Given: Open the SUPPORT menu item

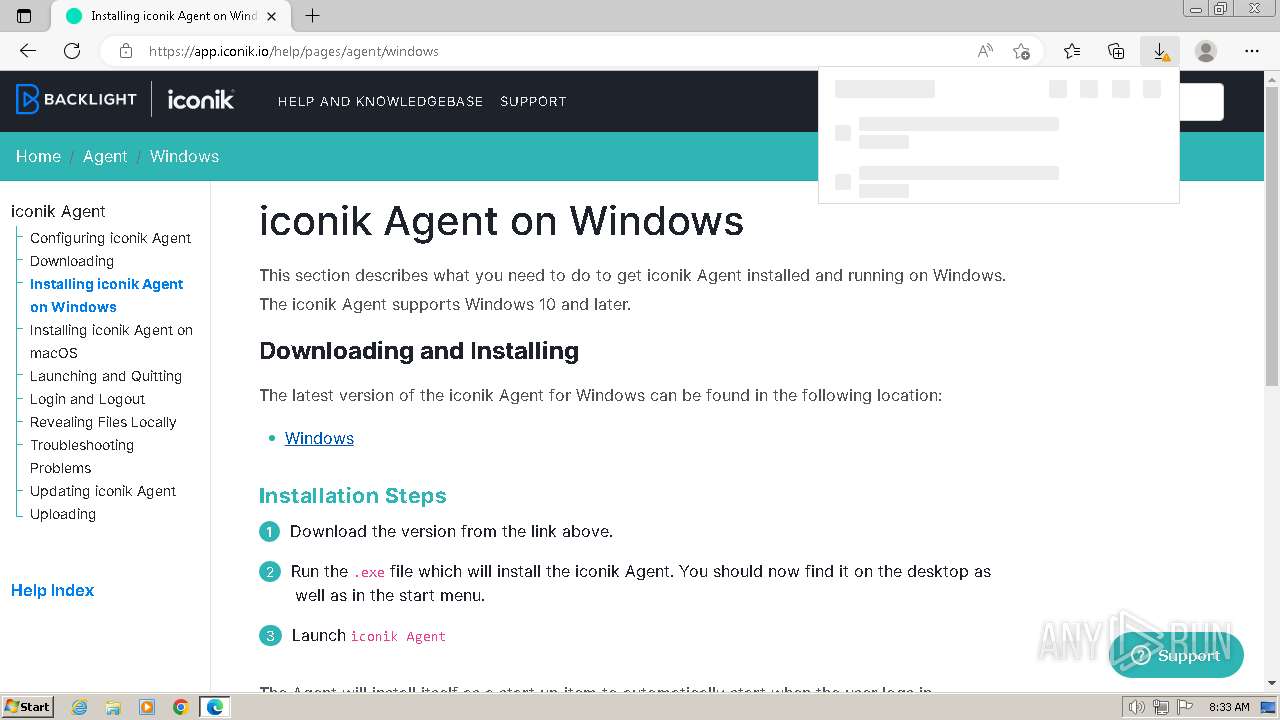Looking at the screenshot, I should (x=533, y=101).
